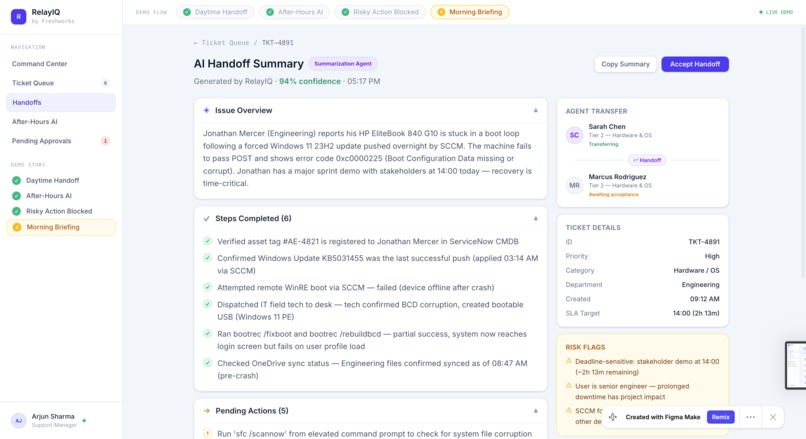Click the After-Hours AI green check in sidebar
The height and width of the screenshot is (439, 806).
[x=16, y=196]
